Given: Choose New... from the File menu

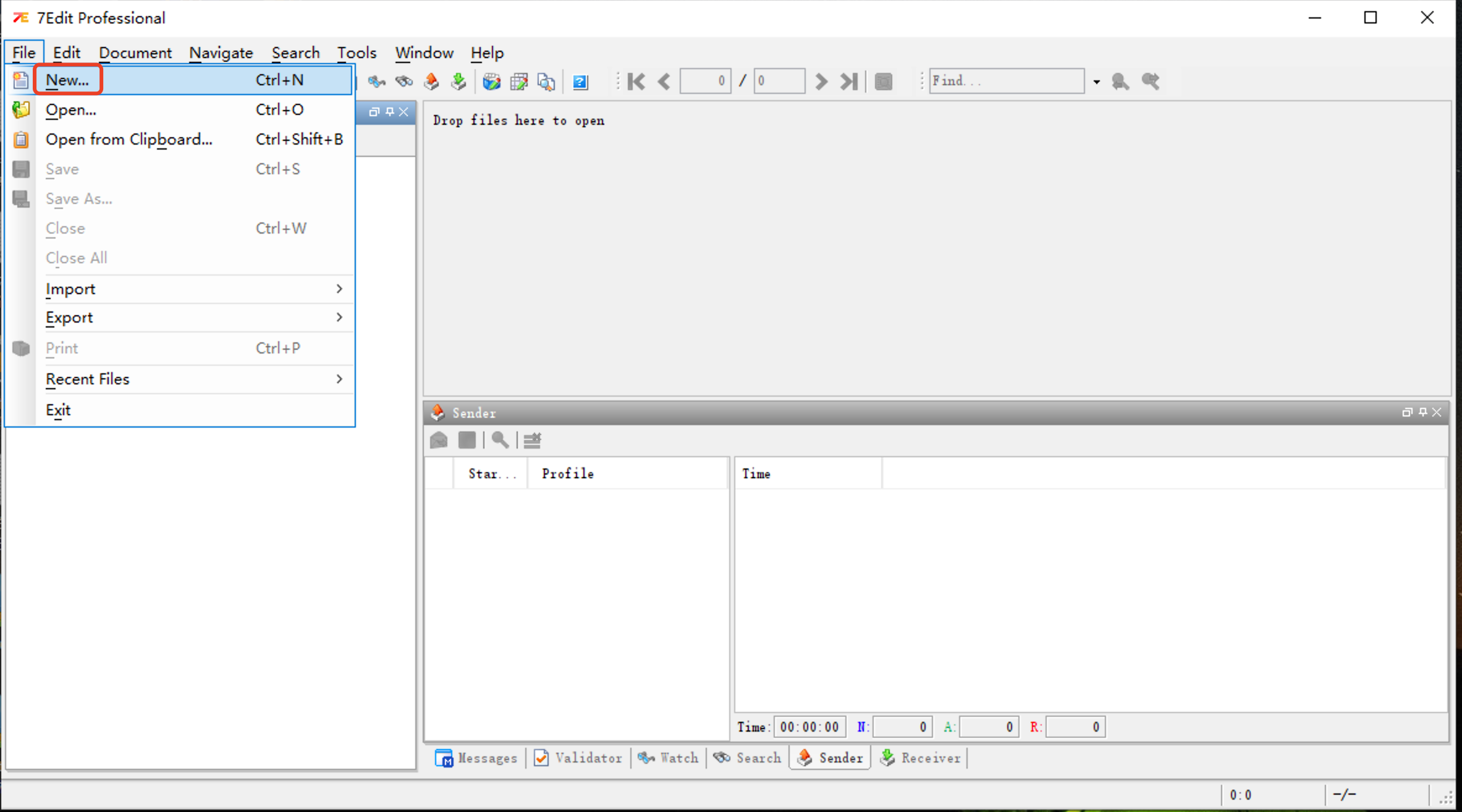Looking at the screenshot, I should click(68, 80).
